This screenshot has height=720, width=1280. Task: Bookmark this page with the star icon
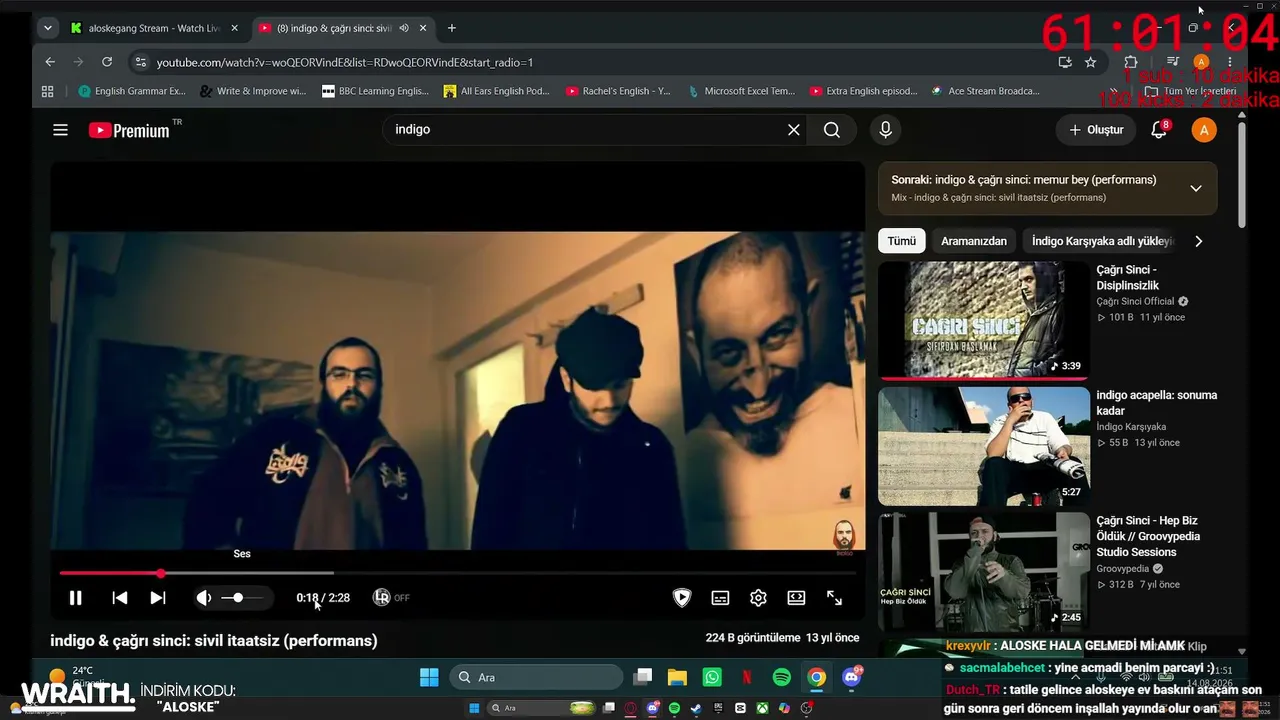(x=1090, y=62)
